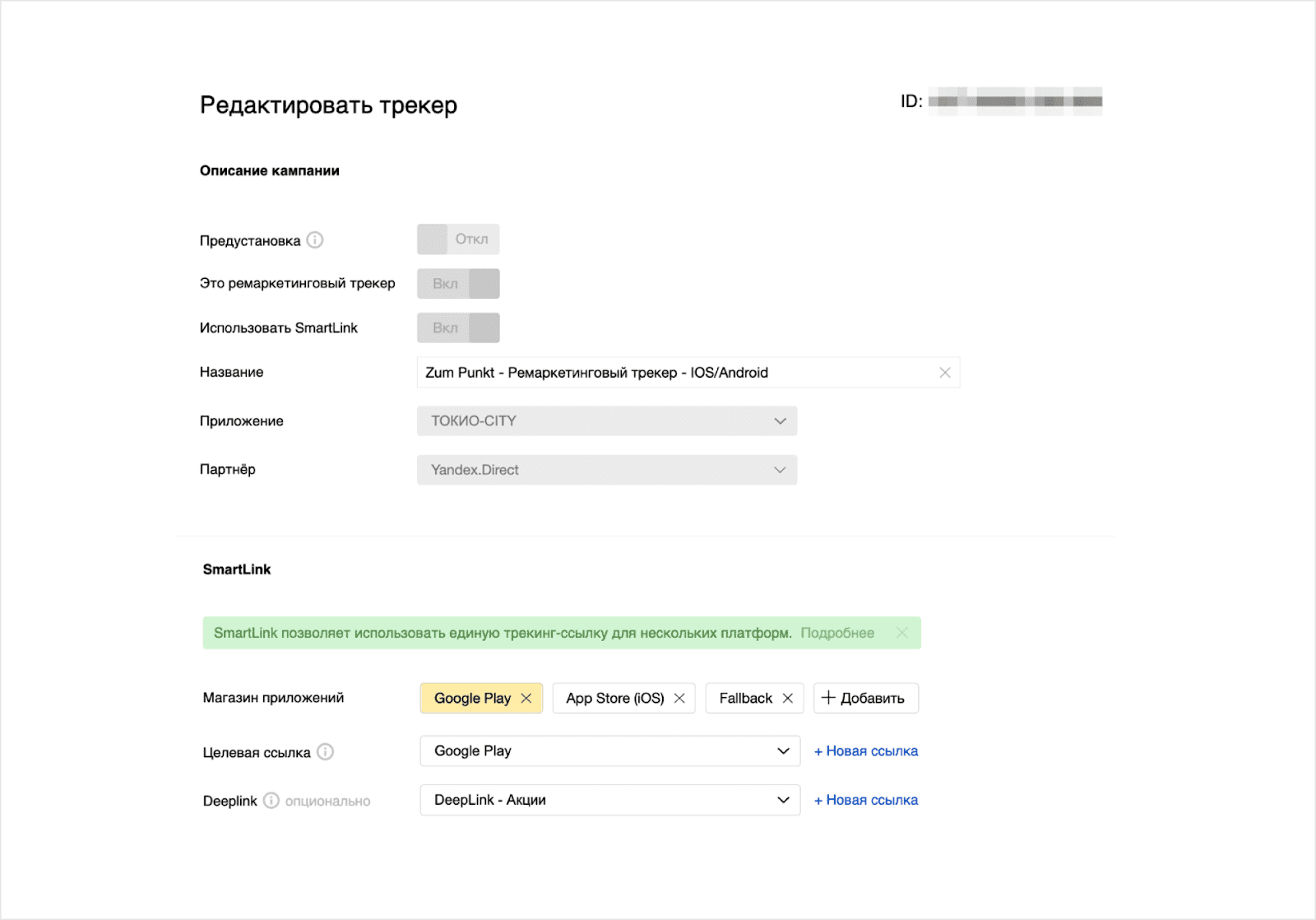The image size is (1316, 920).
Task: Toggle the Использовать SmartLink switch
Action: 458,328
